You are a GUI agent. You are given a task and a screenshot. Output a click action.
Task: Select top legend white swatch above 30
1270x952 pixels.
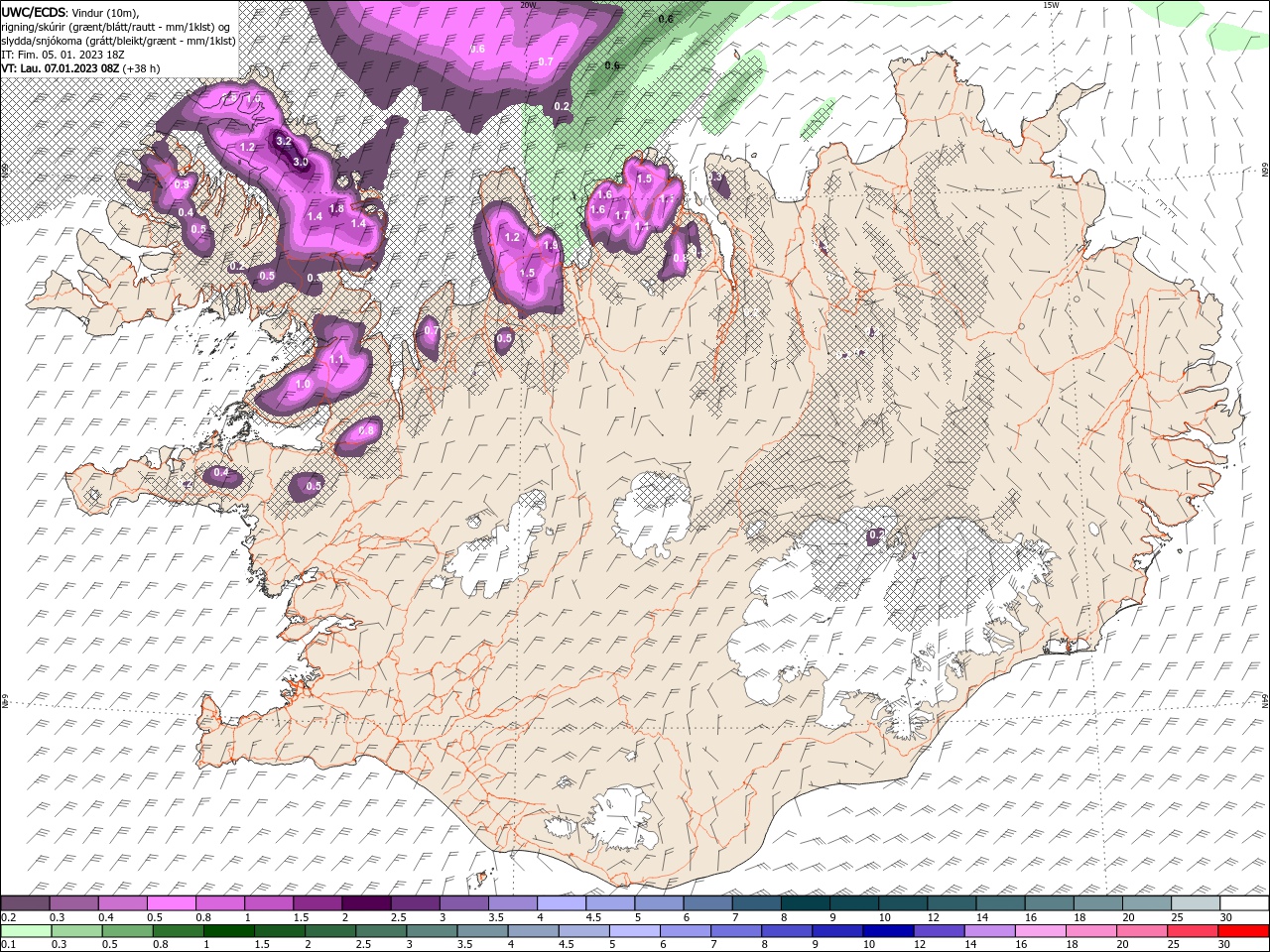coord(1244,902)
